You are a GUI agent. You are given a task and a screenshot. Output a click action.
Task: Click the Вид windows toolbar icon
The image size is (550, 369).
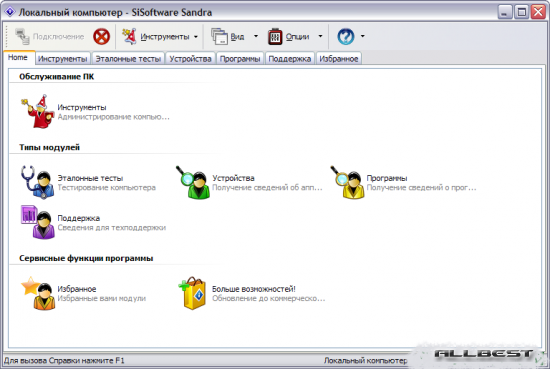coord(219,36)
